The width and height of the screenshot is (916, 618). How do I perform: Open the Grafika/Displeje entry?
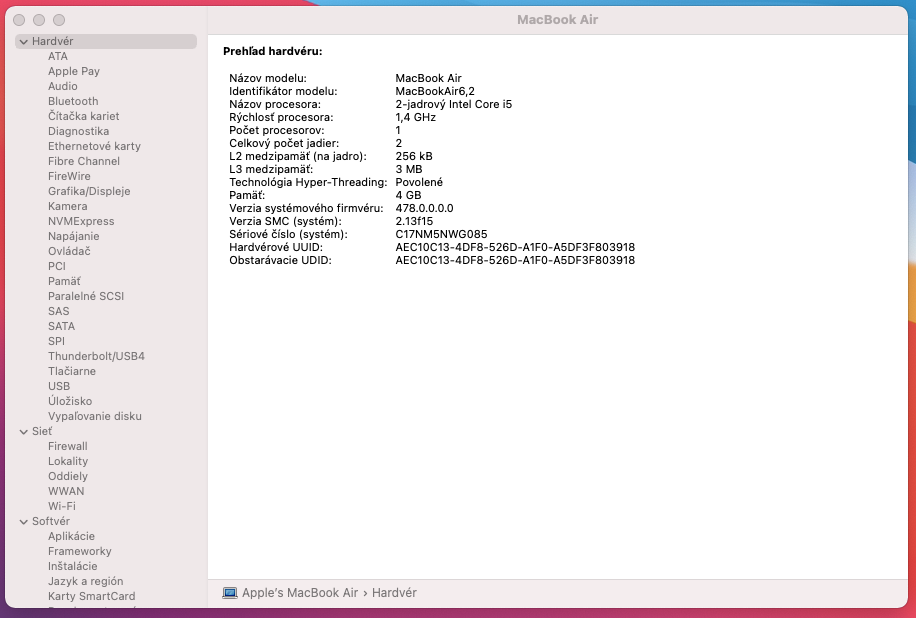click(x=89, y=191)
